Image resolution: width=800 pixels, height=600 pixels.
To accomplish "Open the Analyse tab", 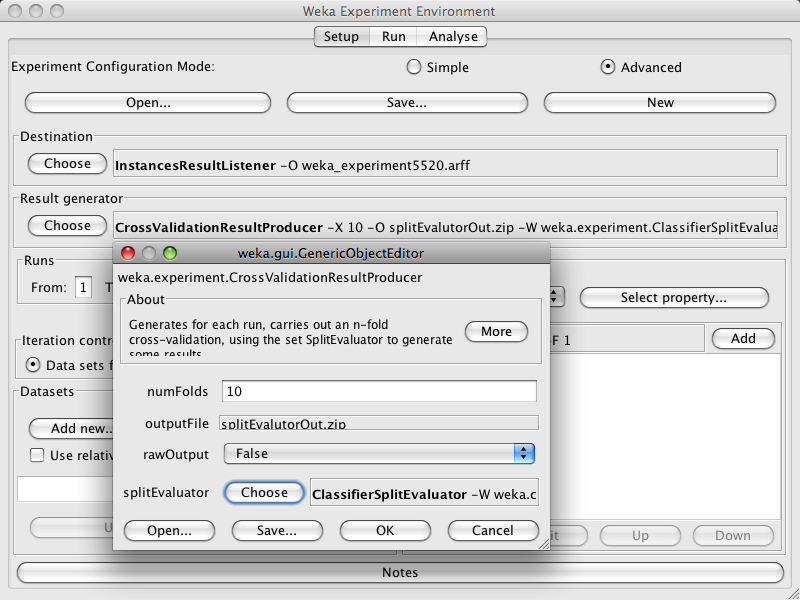I will (x=453, y=37).
